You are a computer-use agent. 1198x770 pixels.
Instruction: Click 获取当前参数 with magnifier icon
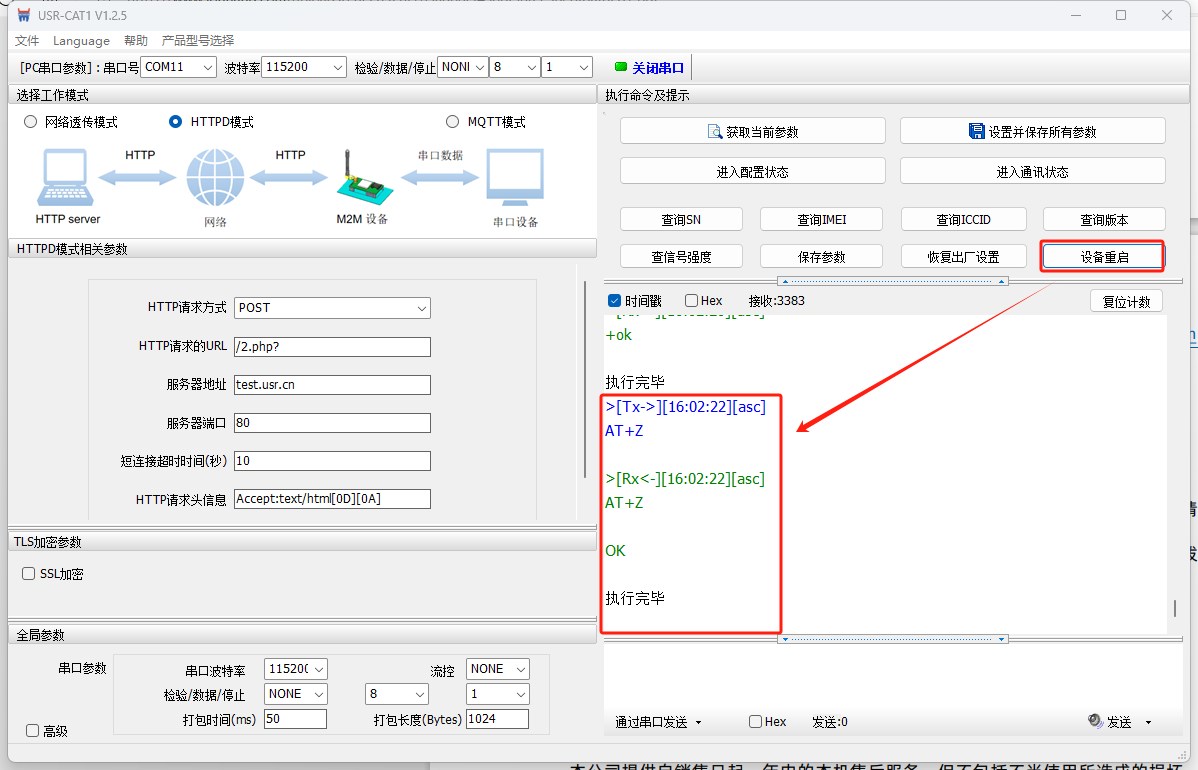point(752,131)
